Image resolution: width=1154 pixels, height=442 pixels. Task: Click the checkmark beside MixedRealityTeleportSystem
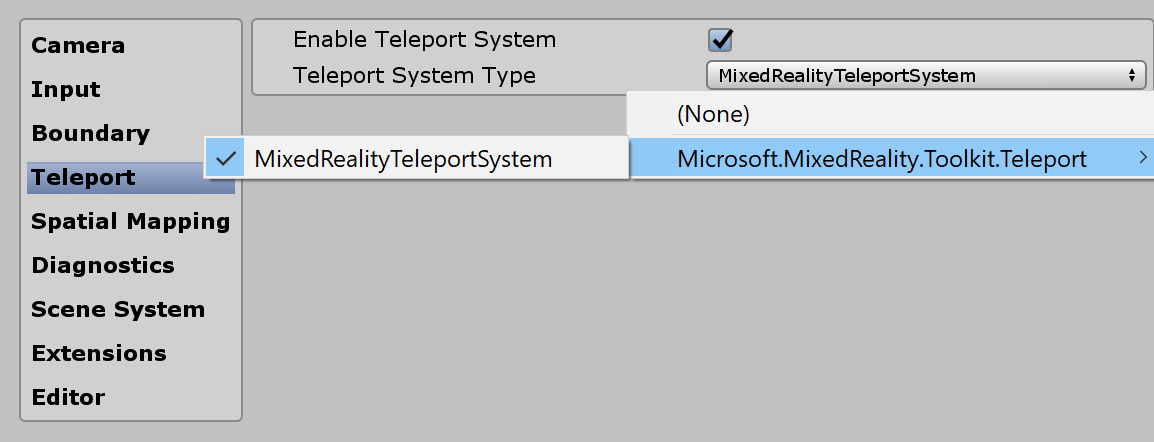(x=227, y=158)
